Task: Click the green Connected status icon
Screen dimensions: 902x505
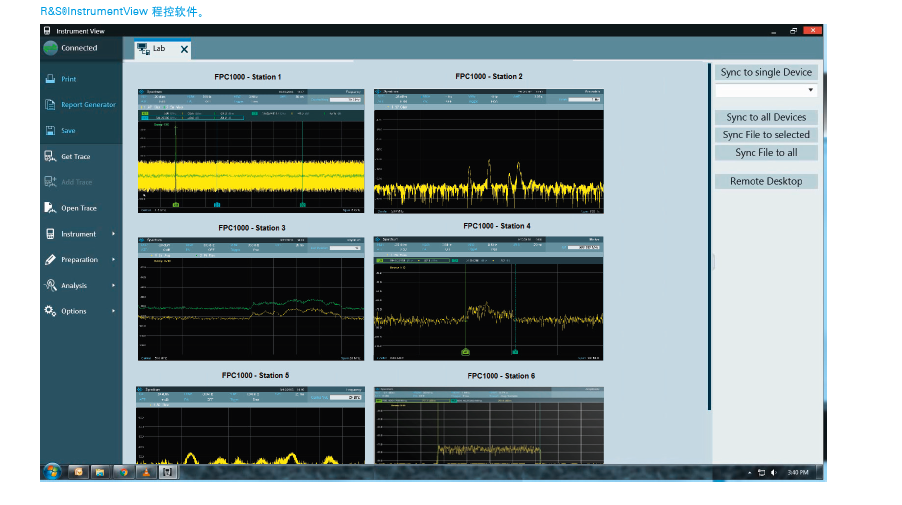Action: pyautogui.click(x=51, y=48)
